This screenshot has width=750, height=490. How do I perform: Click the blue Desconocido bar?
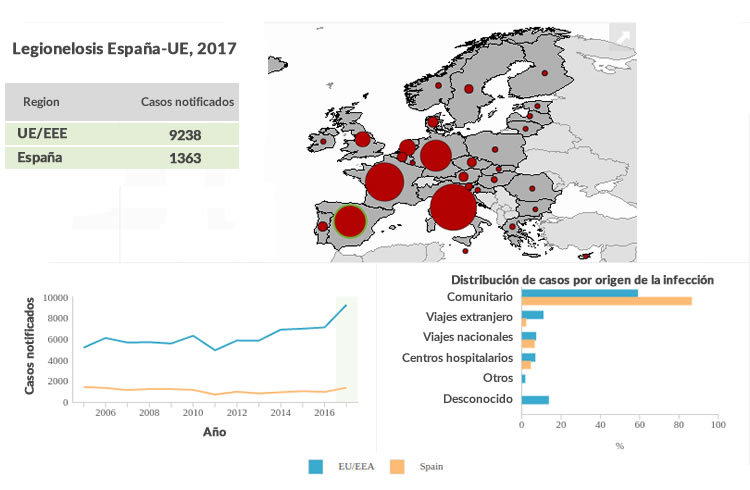pos(535,400)
